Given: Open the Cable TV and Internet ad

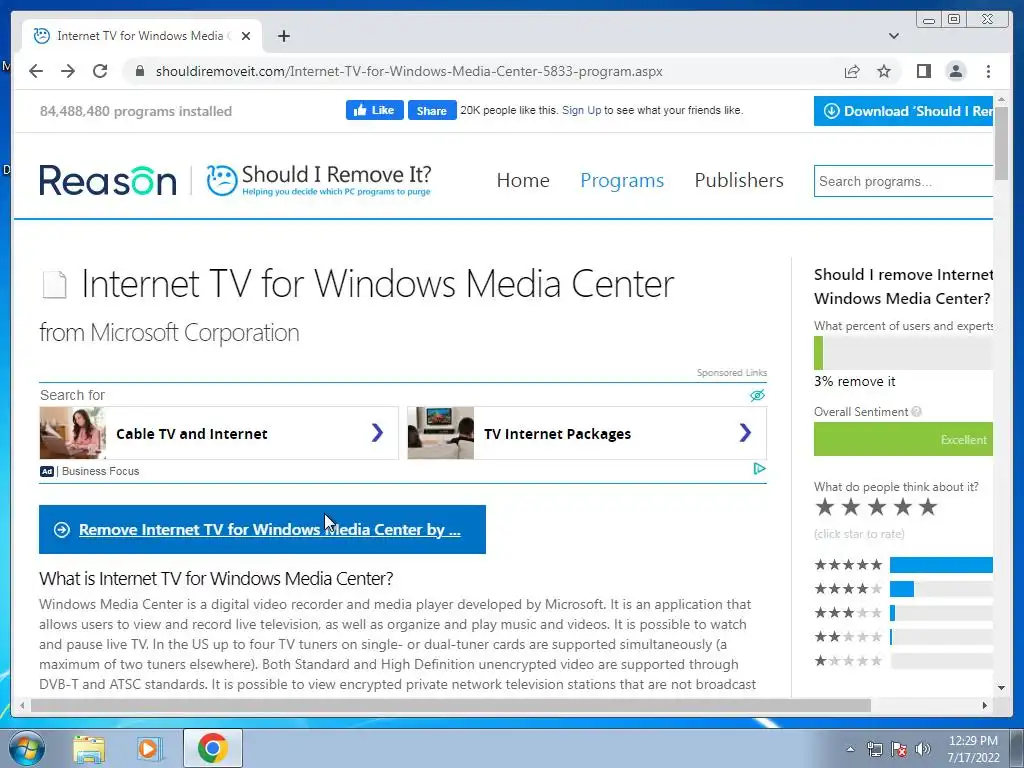Looking at the screenshot, I should pyautogui.click(x=219, y=433).
